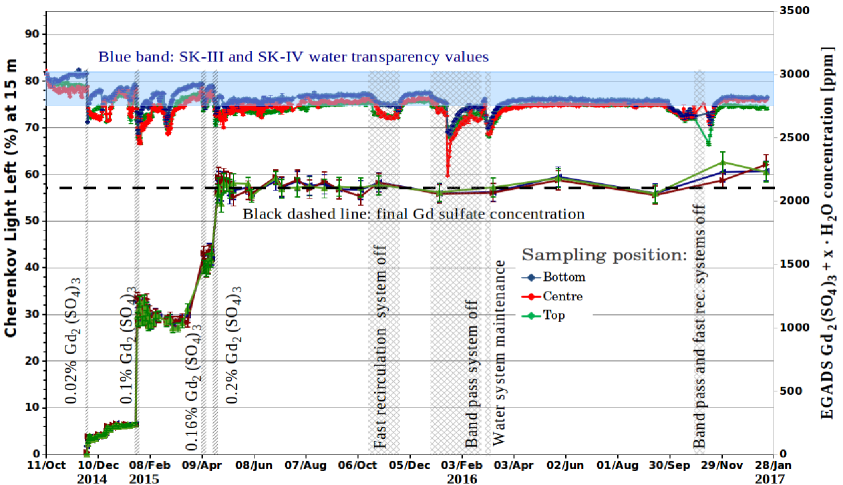Image resolution: width=843 pixels, height=485 pixels.
Task: Click the Centre legend entry marker
Action: coord(531,296)
